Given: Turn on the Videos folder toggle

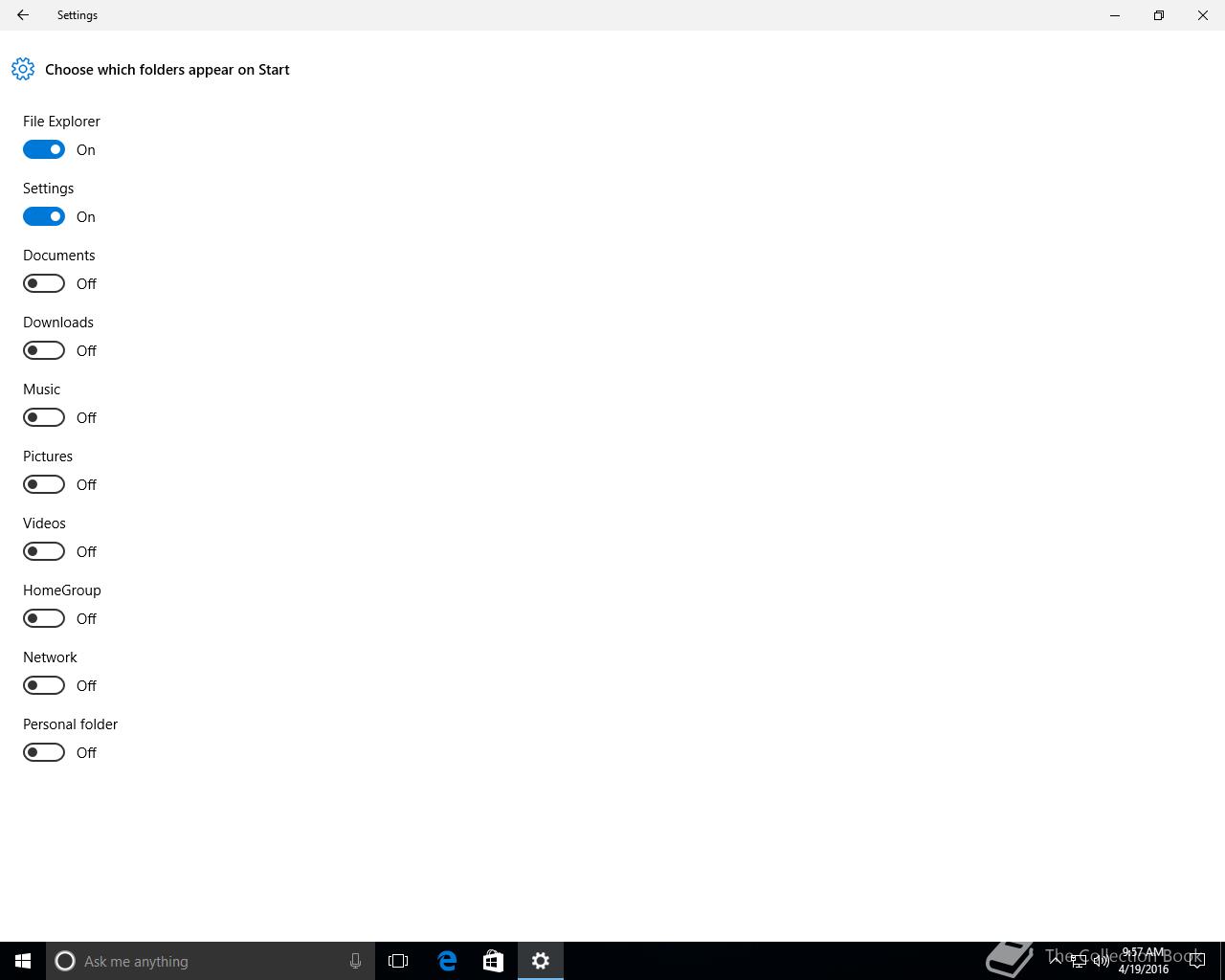Looking at the screenshot, I should pyautogui.click(x=44, y=551).
